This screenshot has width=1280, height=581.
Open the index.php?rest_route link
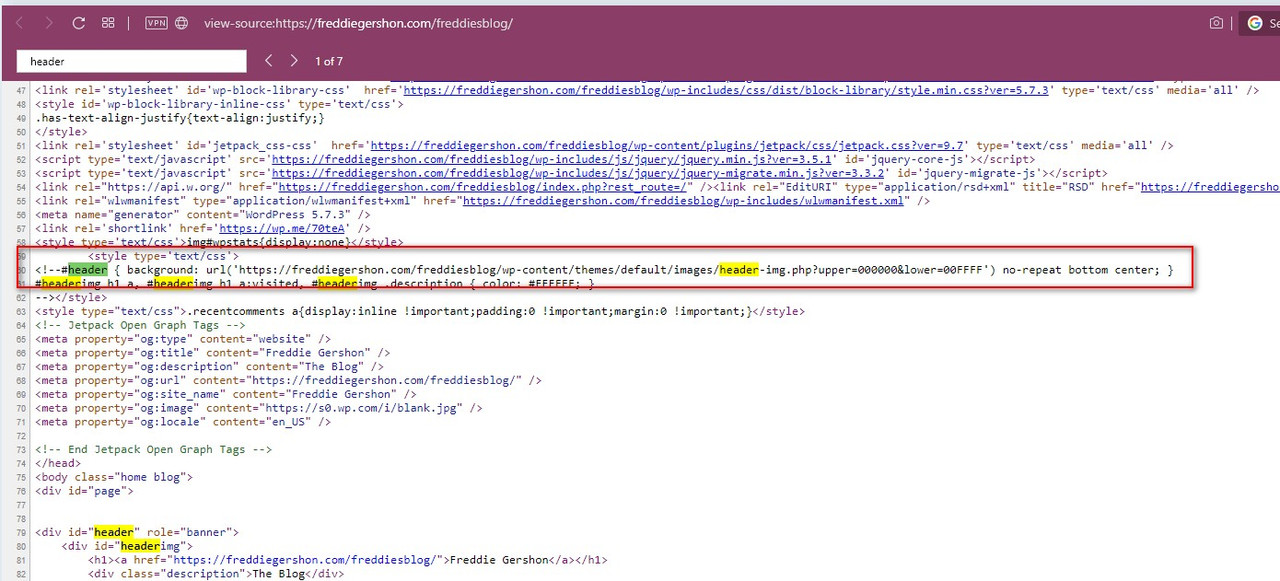coord(481,188)
